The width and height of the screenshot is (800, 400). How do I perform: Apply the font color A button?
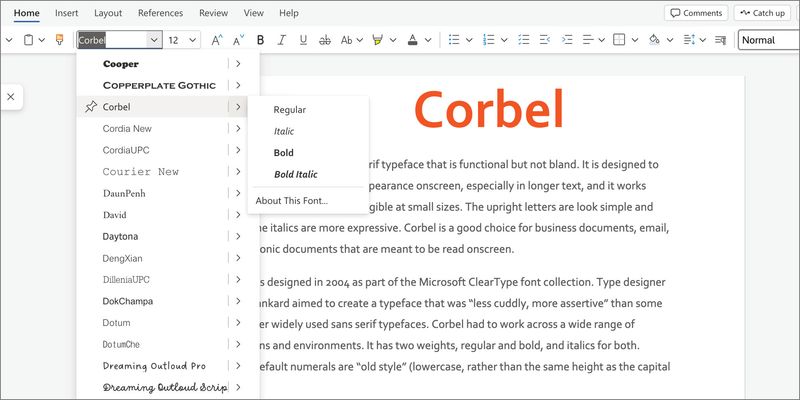413,40
